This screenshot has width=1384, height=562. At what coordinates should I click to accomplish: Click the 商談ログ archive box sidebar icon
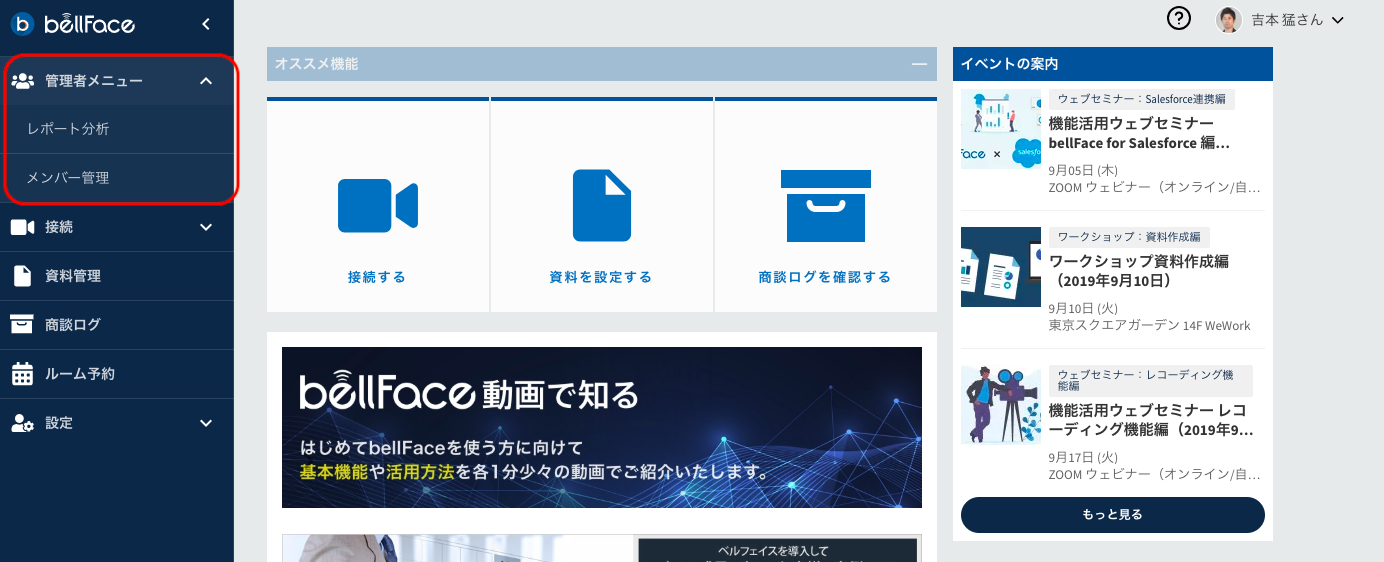[x=22, y=325]
